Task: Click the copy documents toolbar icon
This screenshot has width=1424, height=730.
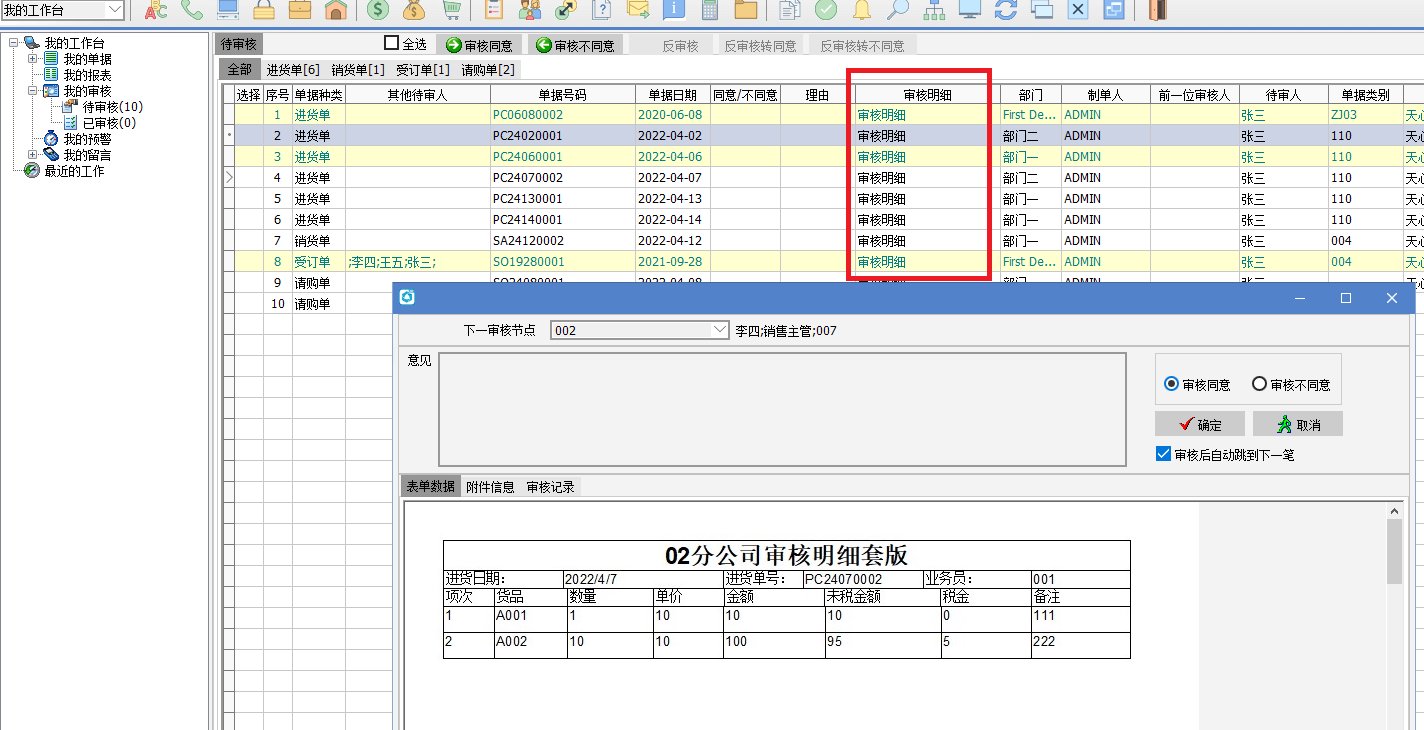Action: click(790, 11)
